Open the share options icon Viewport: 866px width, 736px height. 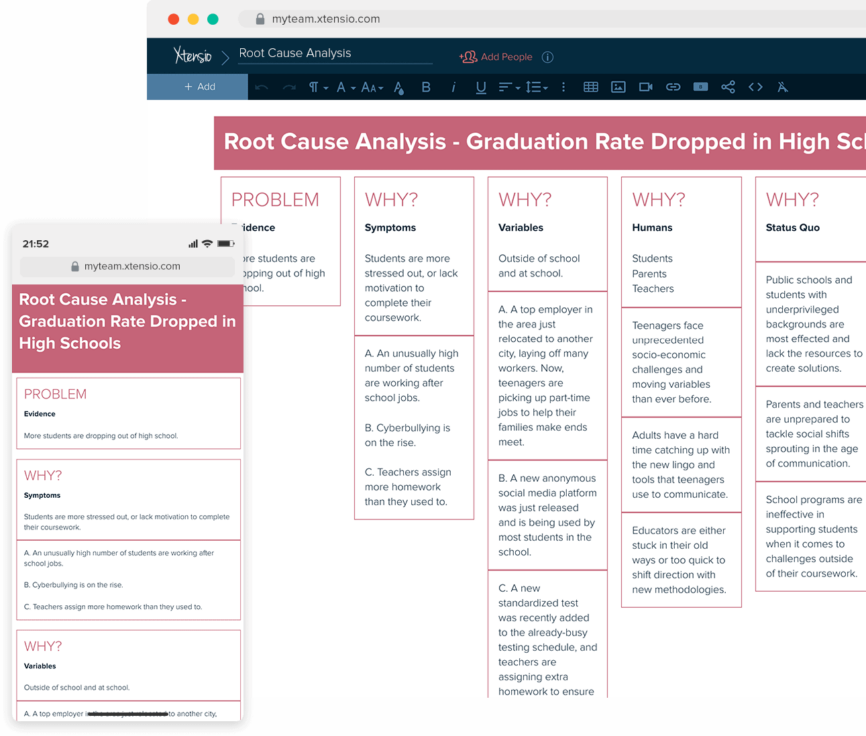(728, 87)
